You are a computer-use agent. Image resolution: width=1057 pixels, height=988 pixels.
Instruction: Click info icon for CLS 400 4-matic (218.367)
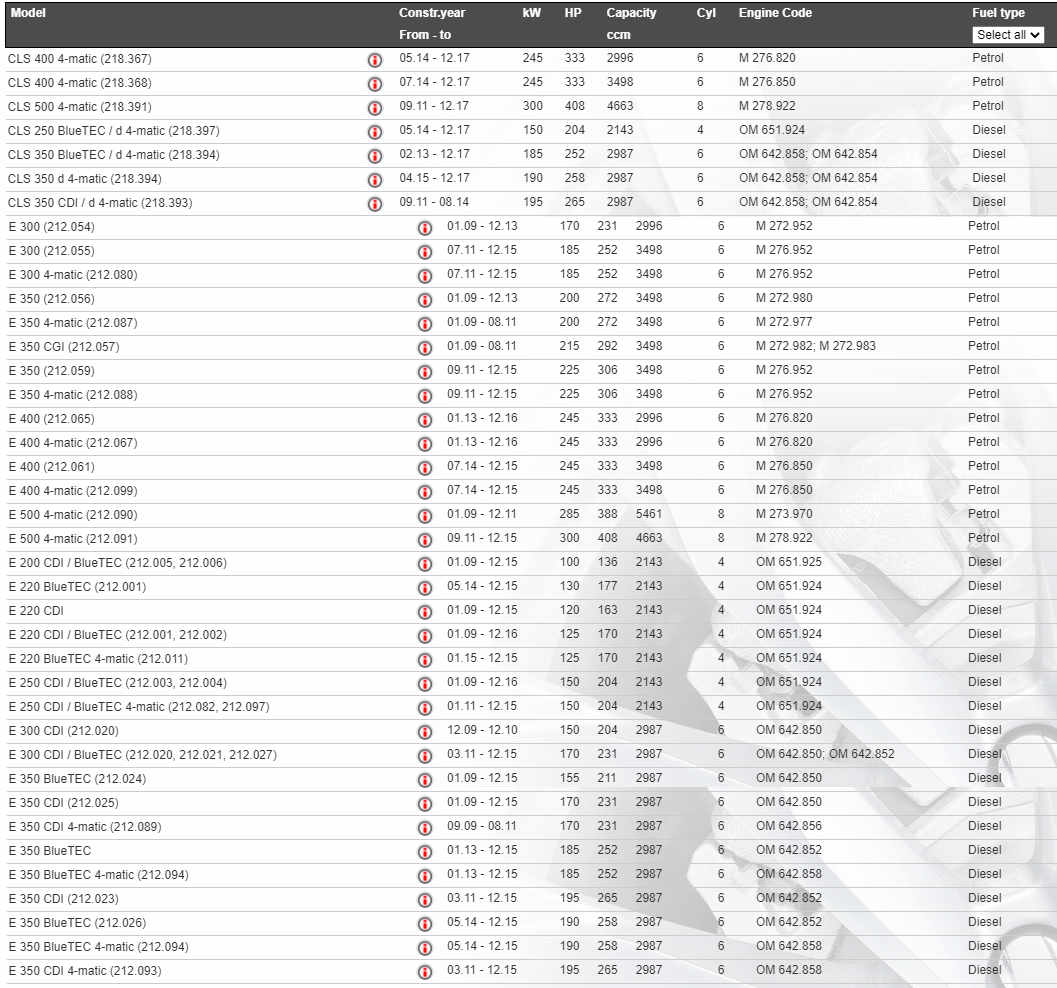[375, 60]
